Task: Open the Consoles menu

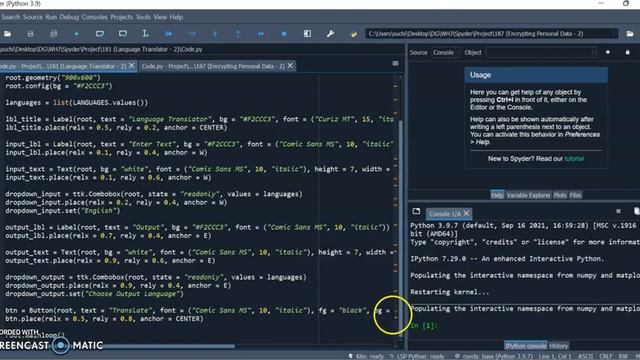Action: click(95, 17)
